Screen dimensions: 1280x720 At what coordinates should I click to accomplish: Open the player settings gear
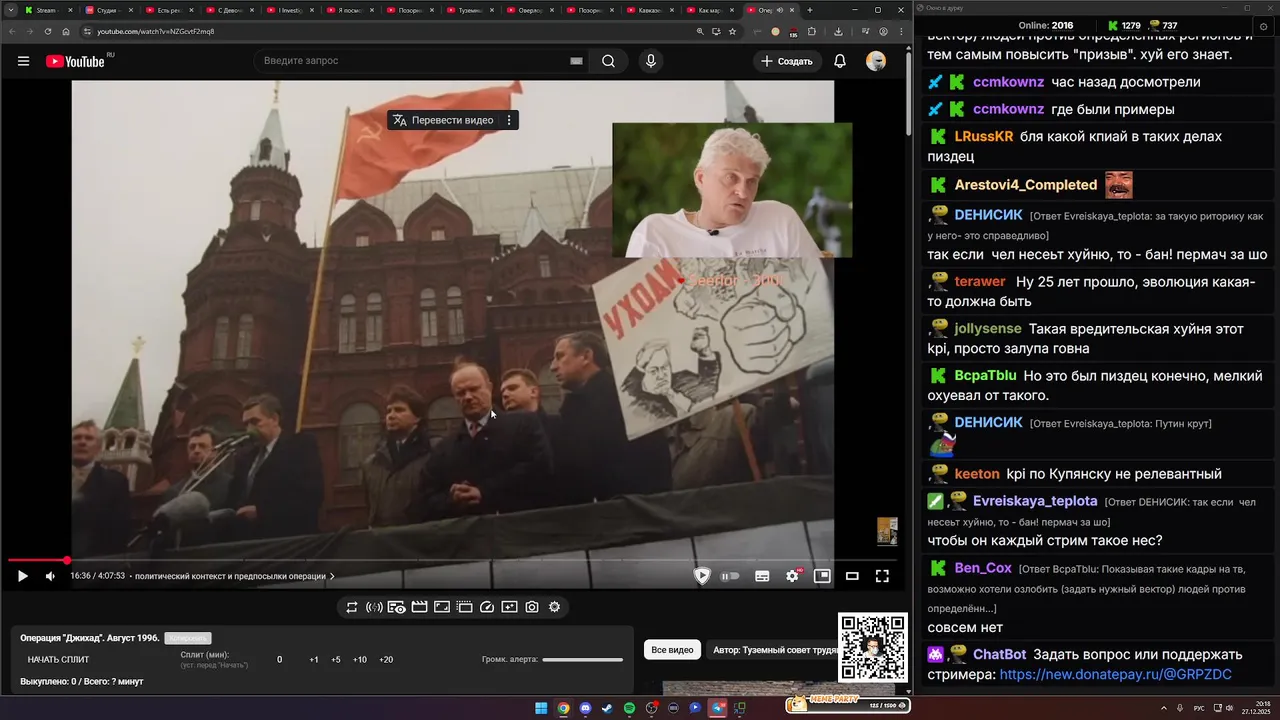(793, 576)
